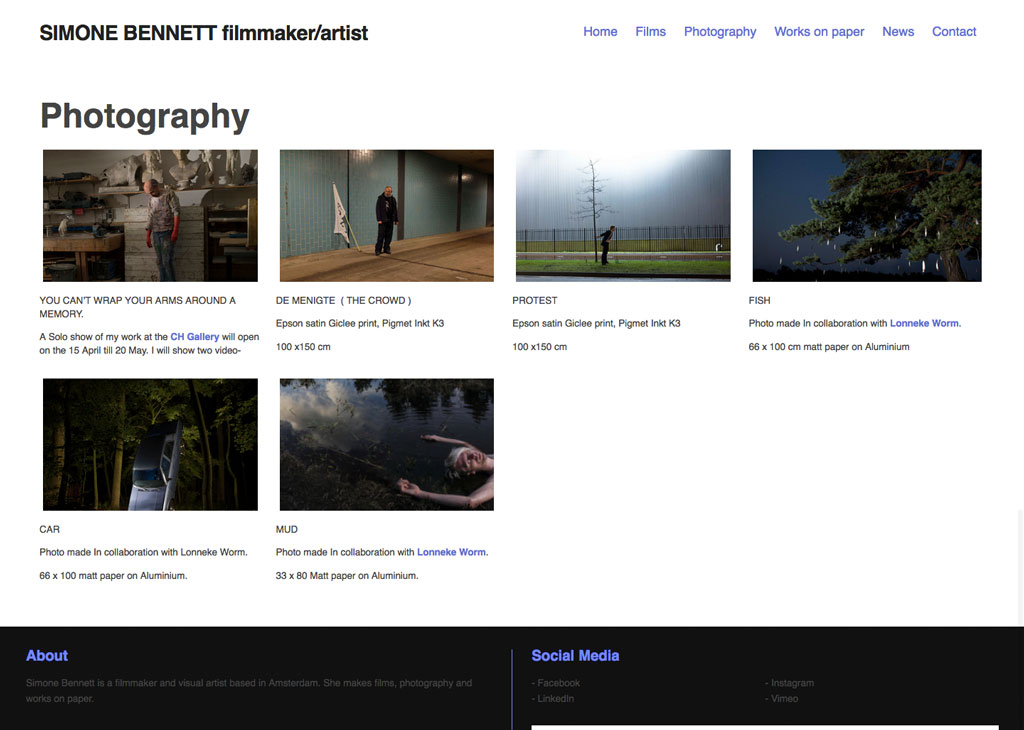View the De Menigte flag photo
This screenshot has width=1024, height=730.
coord(386,215)
